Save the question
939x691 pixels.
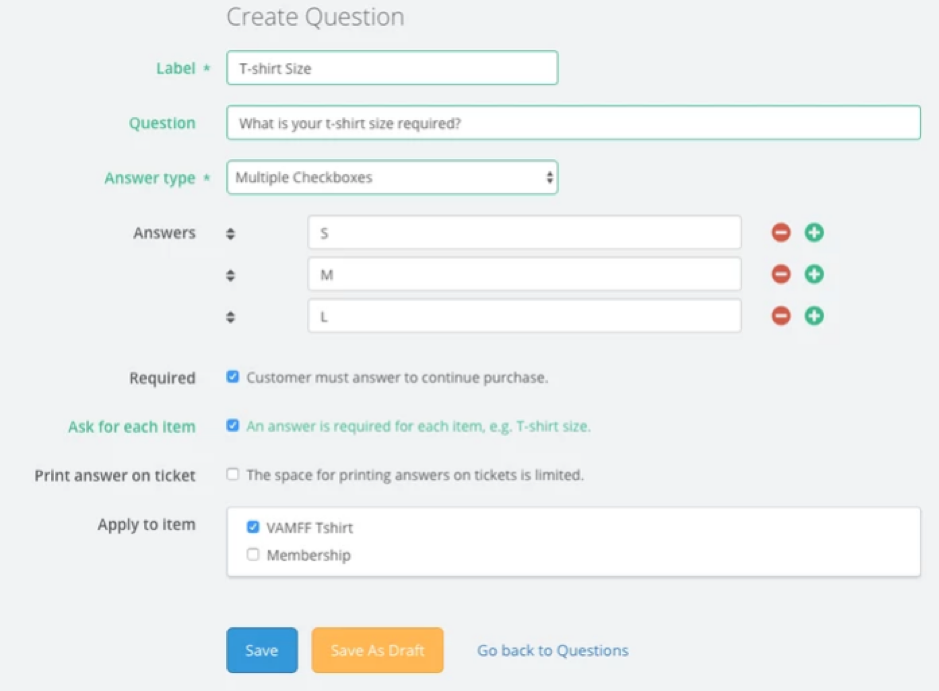(x=262, y=650)
